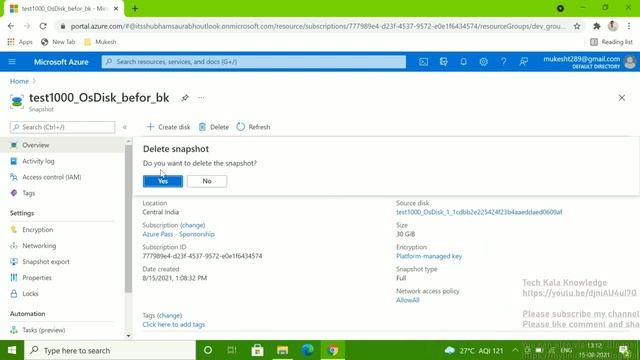
Task: Open Cortana circle on taskbar
Action: click(x=208, y=350)
